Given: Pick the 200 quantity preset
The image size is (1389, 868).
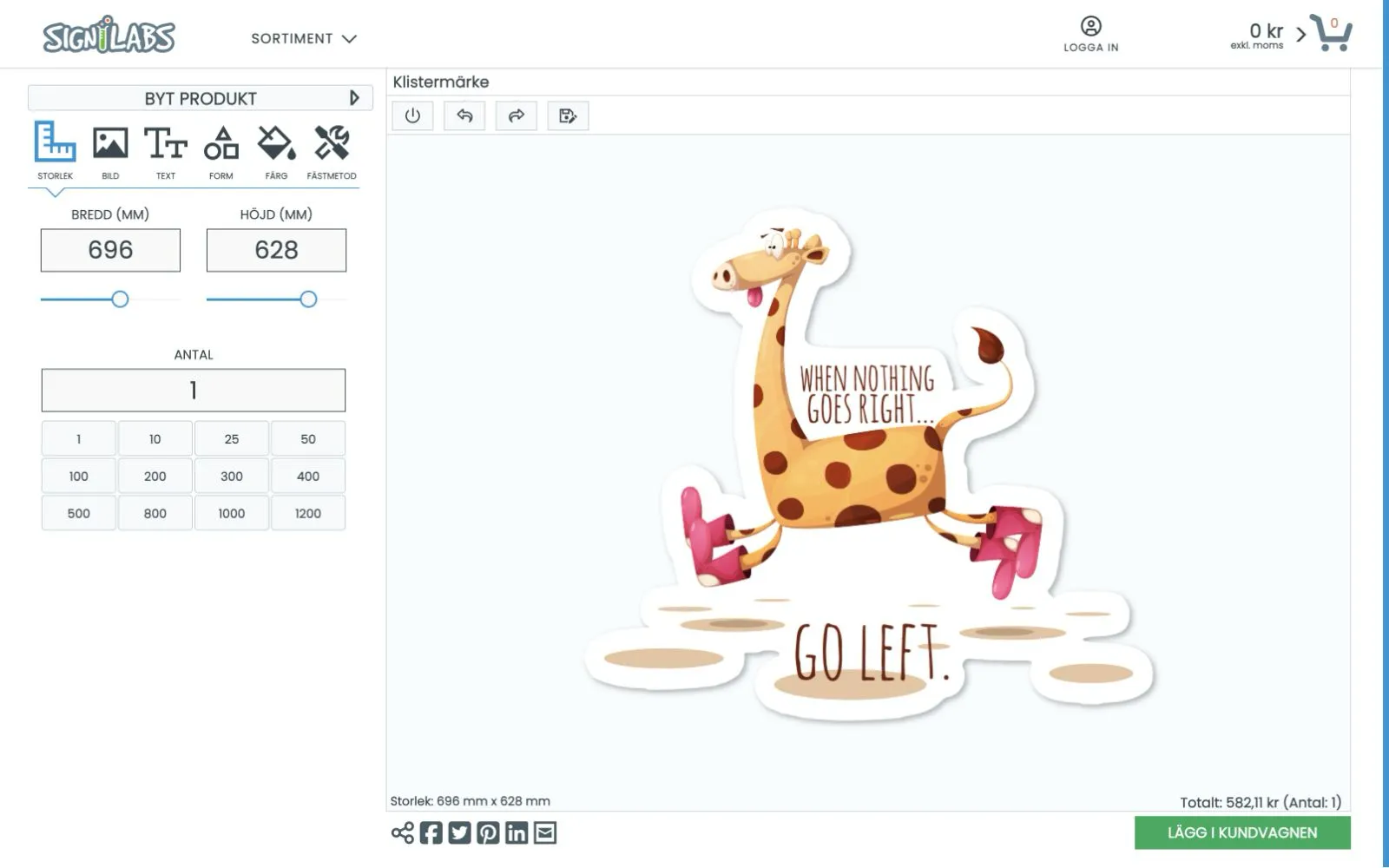Looking at the screenshot, I should pos(155,476).
